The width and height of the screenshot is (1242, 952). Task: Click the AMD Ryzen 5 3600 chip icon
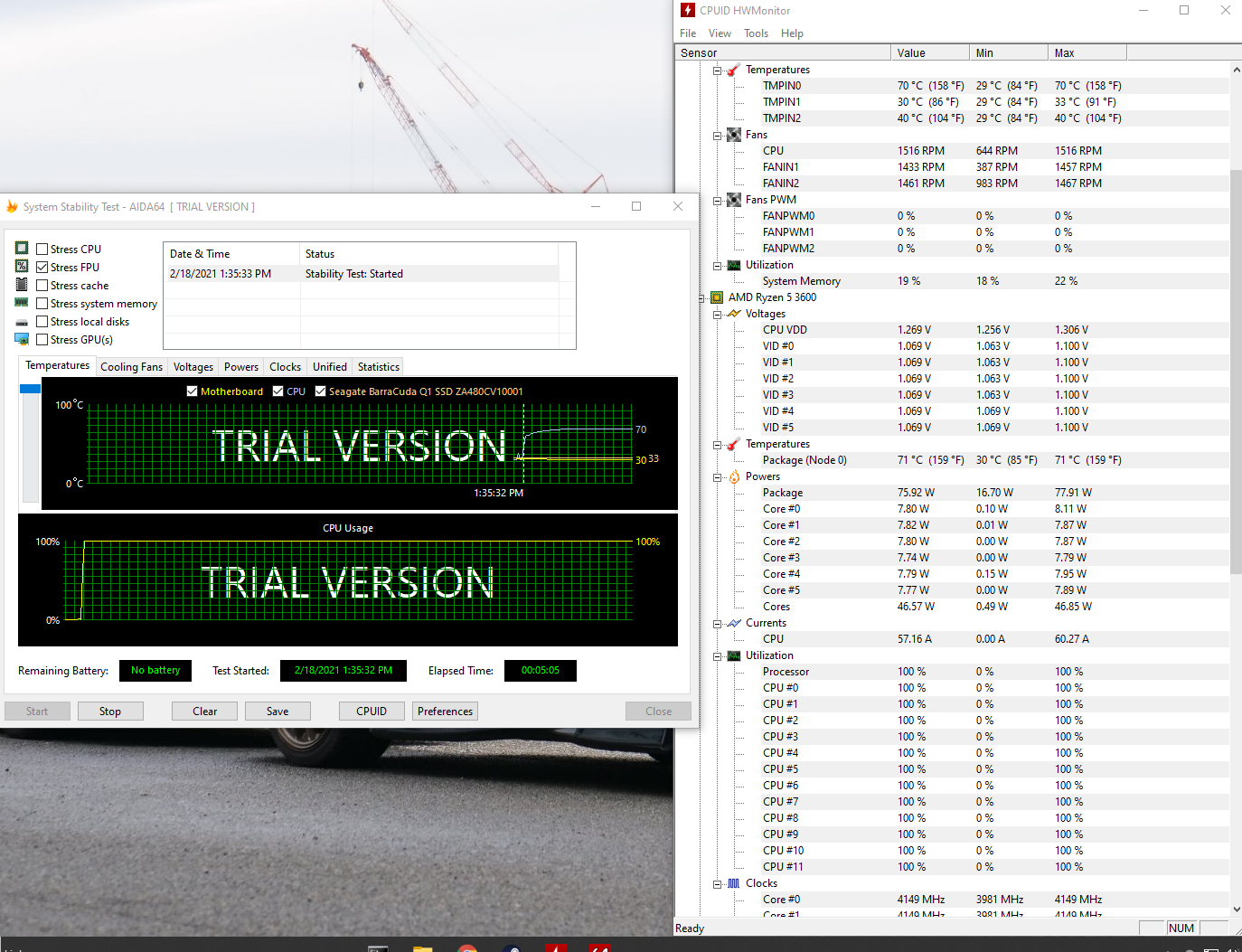point(717,297)
